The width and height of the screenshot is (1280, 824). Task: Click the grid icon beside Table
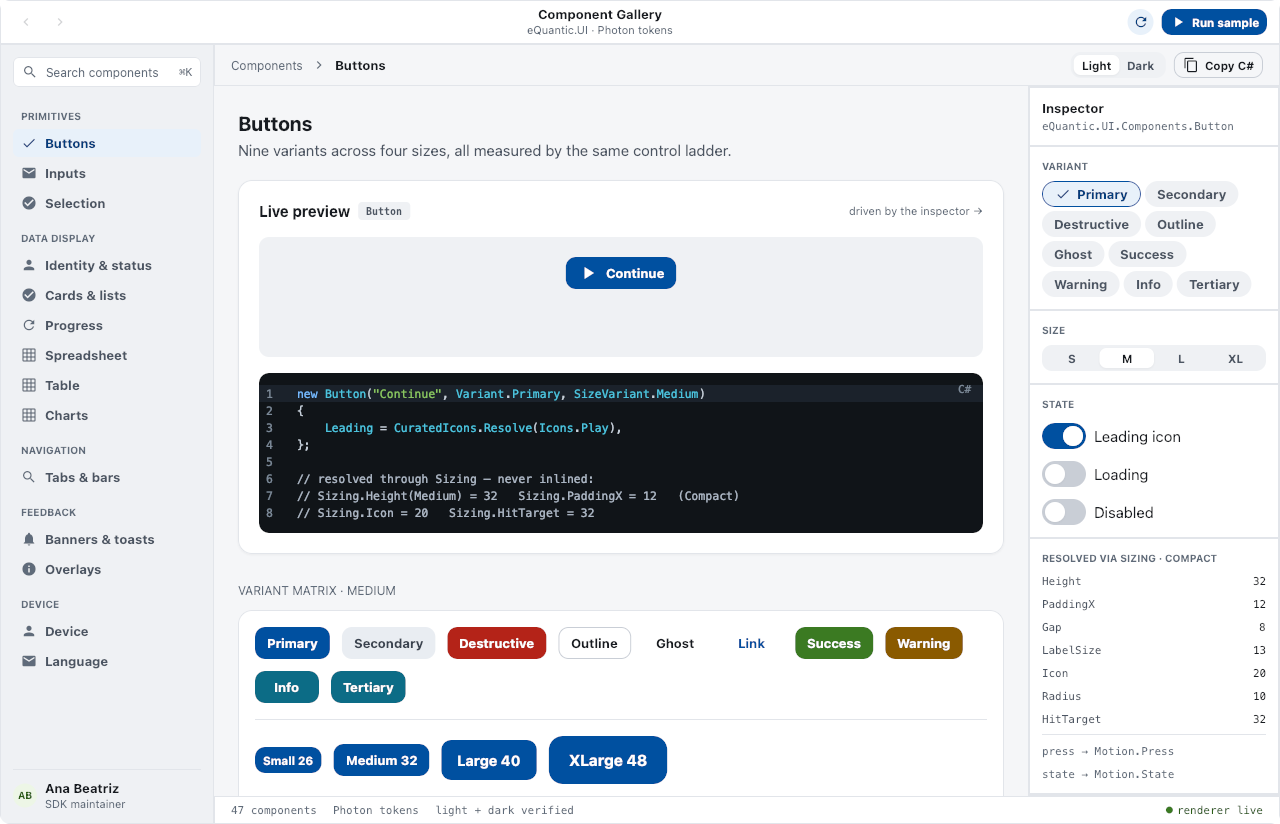click(x=29, y=385)
